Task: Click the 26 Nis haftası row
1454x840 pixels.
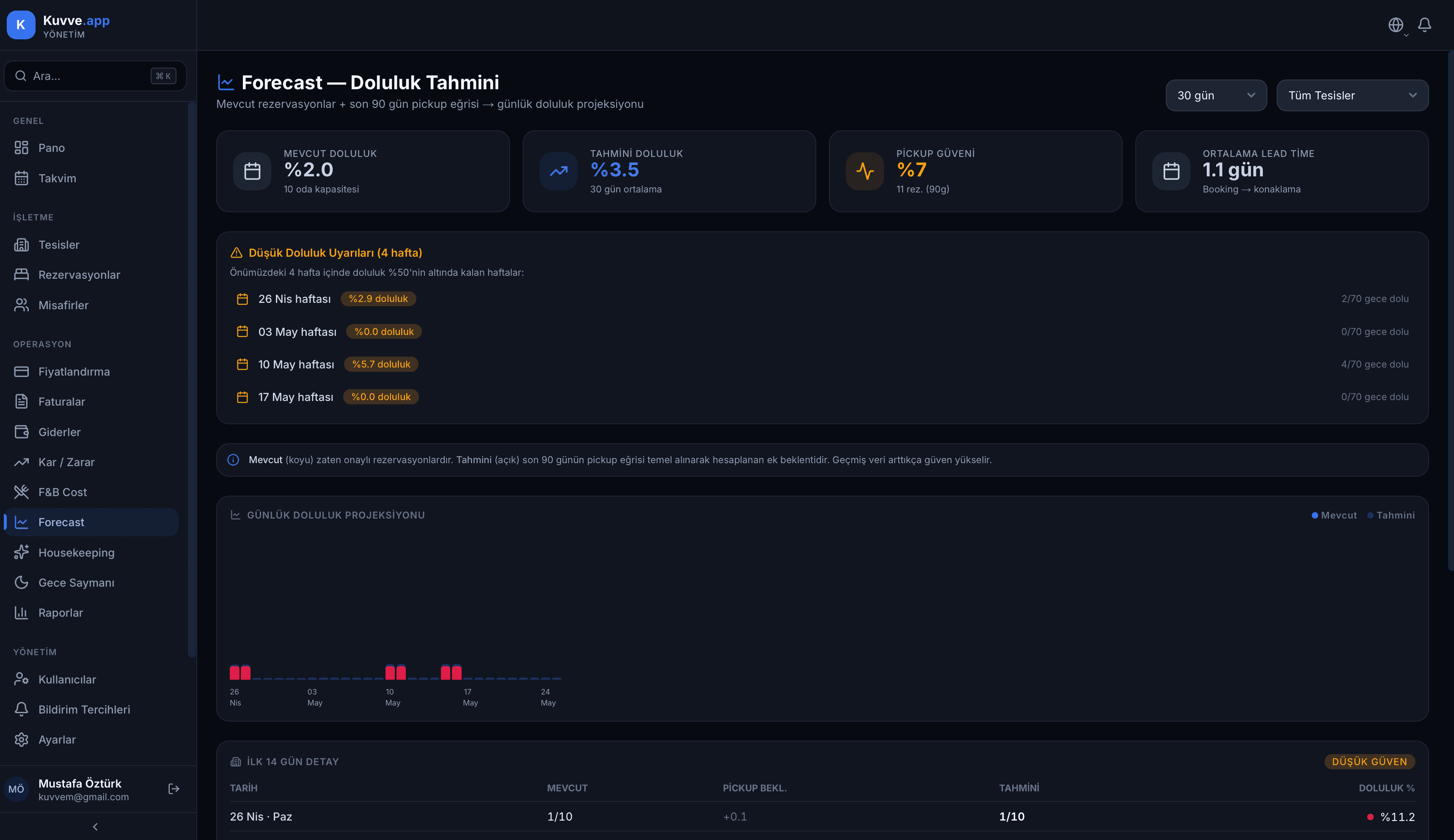Action: (x=822, y=299)
